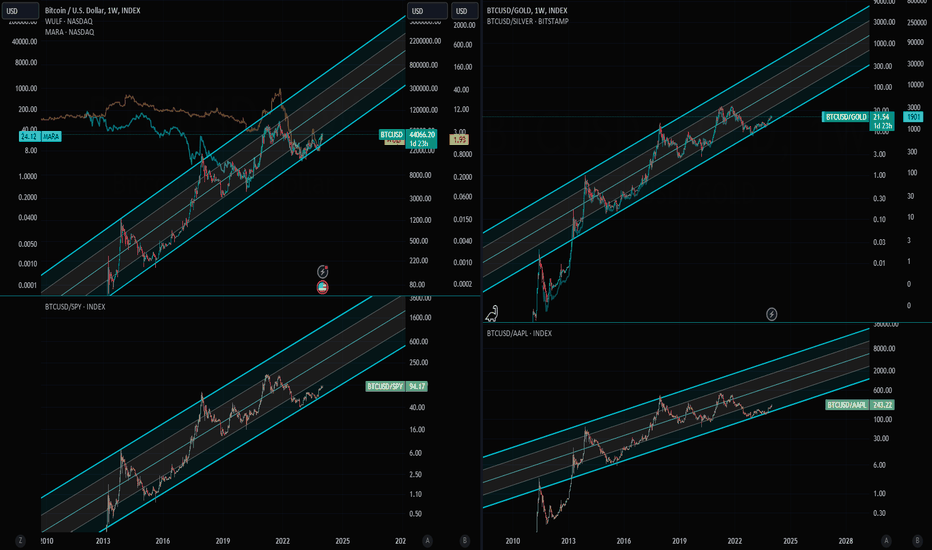Click the dinosaur icon in the BTCUSD/GOLD chart
Viewport: 932px width, 550px height.
[492, 313]
